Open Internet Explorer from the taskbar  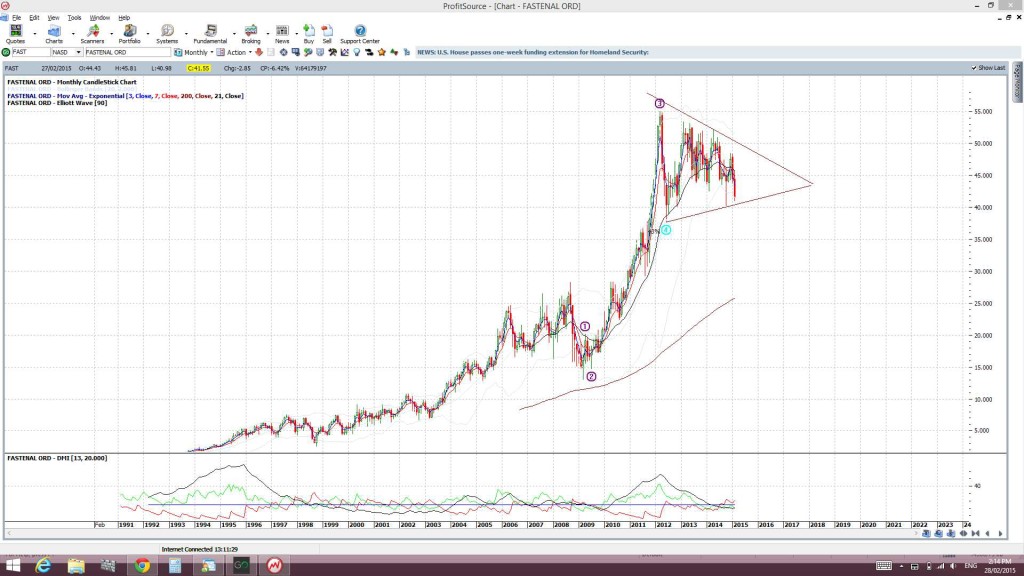(x=44, y=566)
